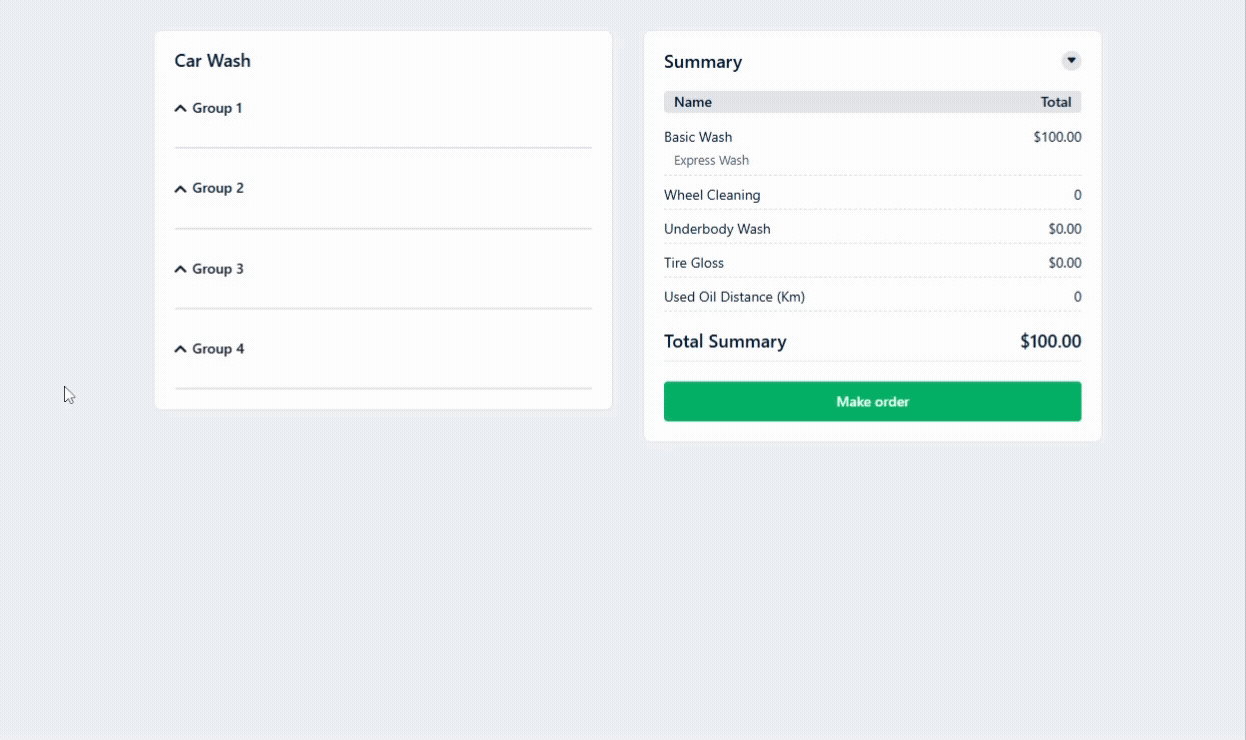Click the chevron icon beside Group 4
This screenshot has width=1246, height=740.
click(181, 349)
